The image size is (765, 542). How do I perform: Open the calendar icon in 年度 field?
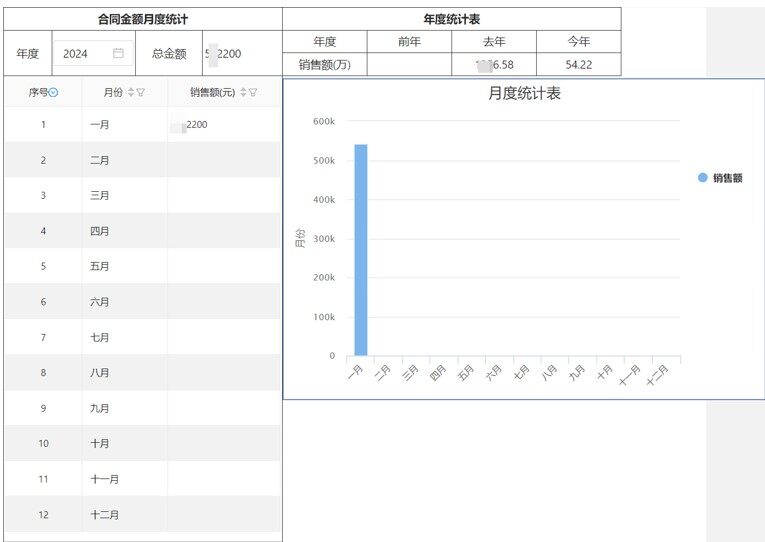point(118,54)
